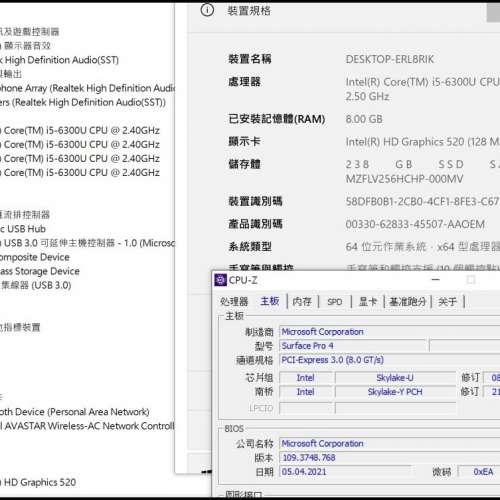
Task: Switch to the 显卡 tab in CPU-Z
Action: pyautogui.click(x=368, y=302)
